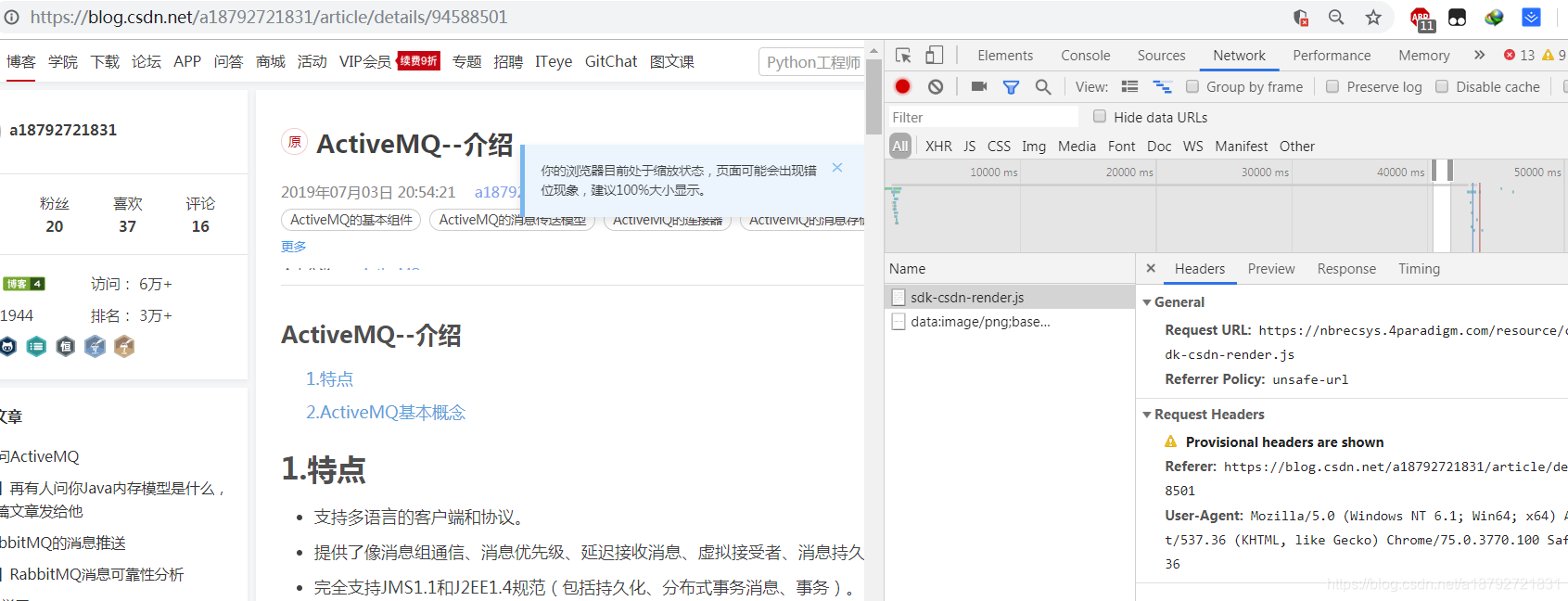1568x601 pixels.
Task: Open the Memory tab
Action: pos(1423,56)
